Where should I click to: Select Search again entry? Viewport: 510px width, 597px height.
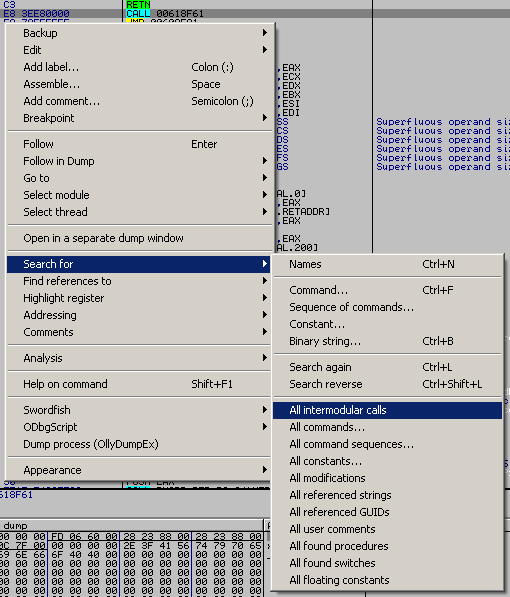(x=387, y=367)
